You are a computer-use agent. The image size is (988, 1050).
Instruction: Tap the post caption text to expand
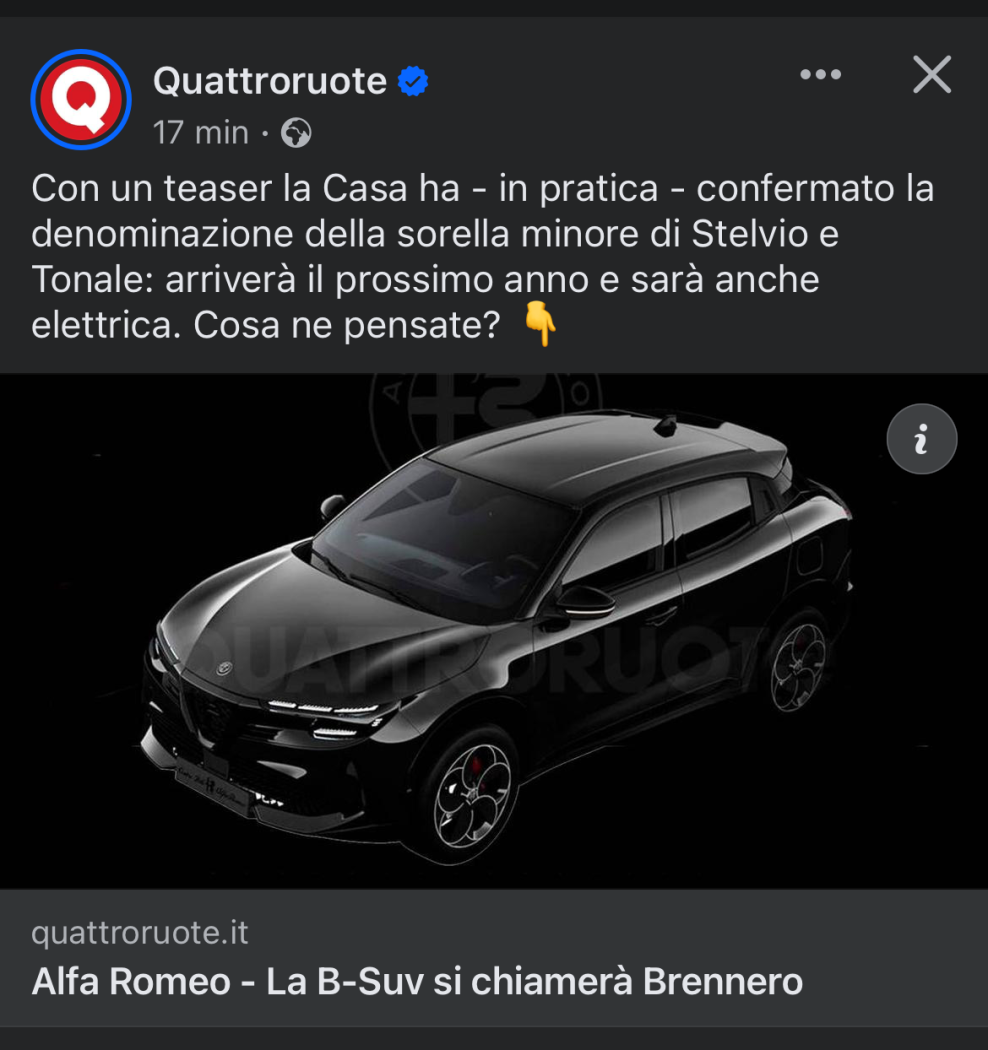482,257
